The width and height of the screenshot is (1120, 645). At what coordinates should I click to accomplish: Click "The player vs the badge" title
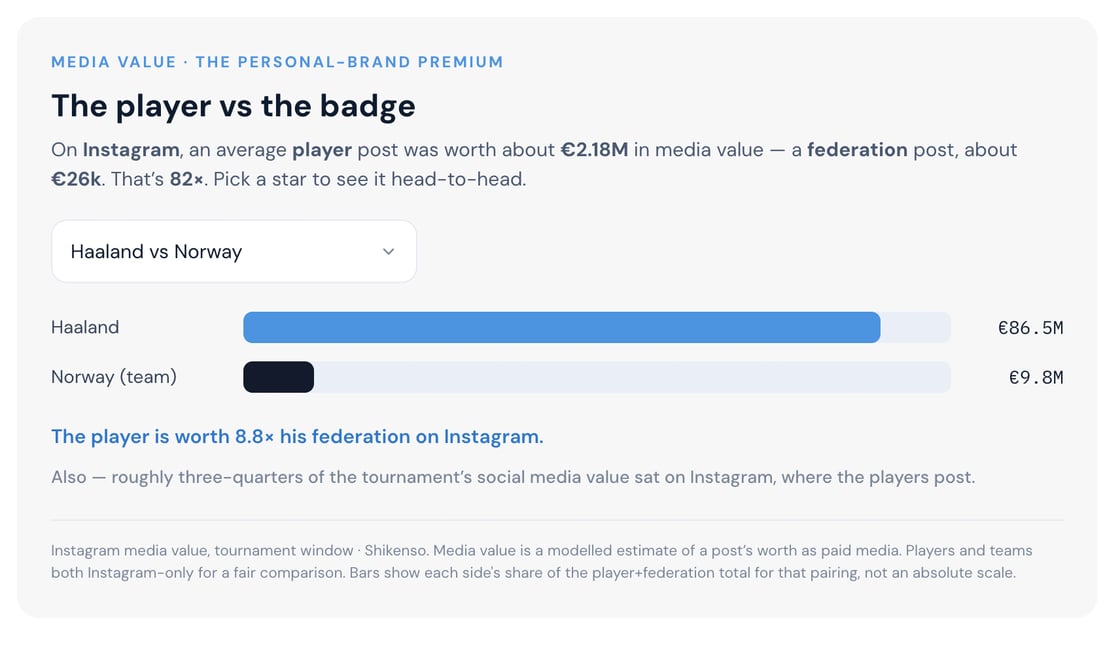click(x=234, y=106)
